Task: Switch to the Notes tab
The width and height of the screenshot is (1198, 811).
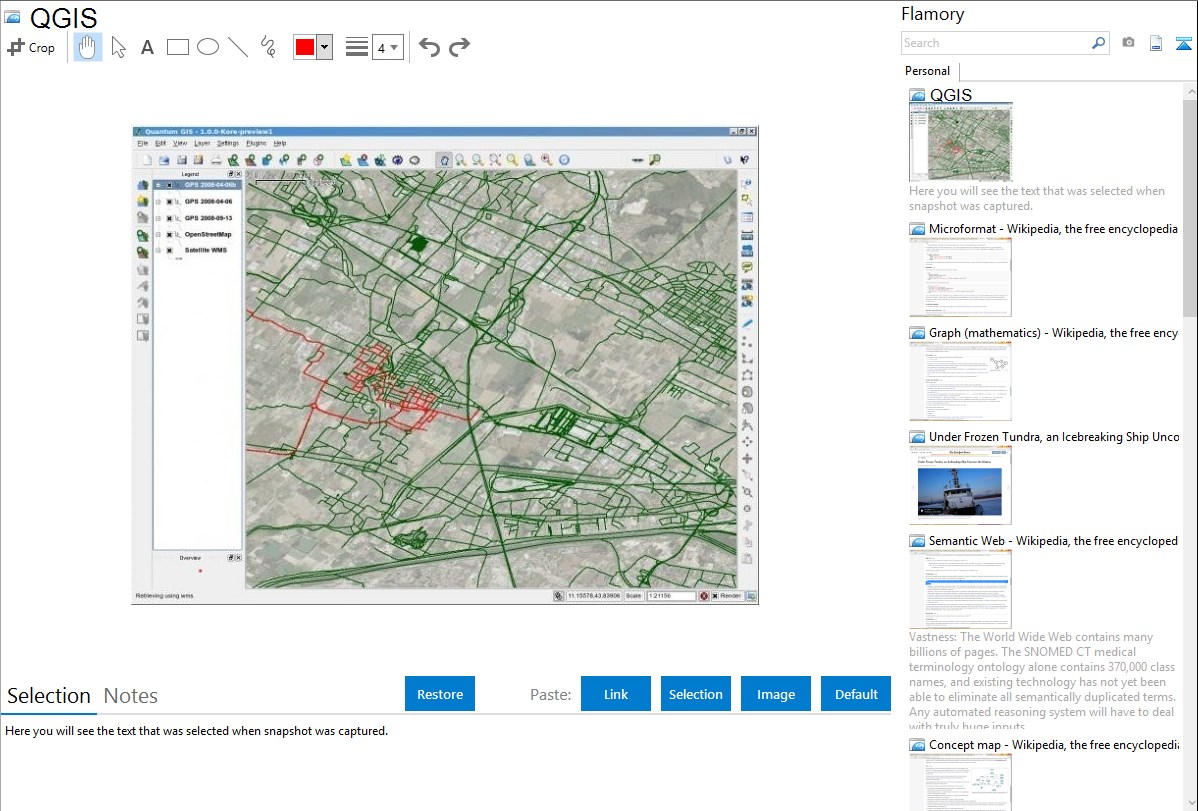Action: [x=131, y=696]
